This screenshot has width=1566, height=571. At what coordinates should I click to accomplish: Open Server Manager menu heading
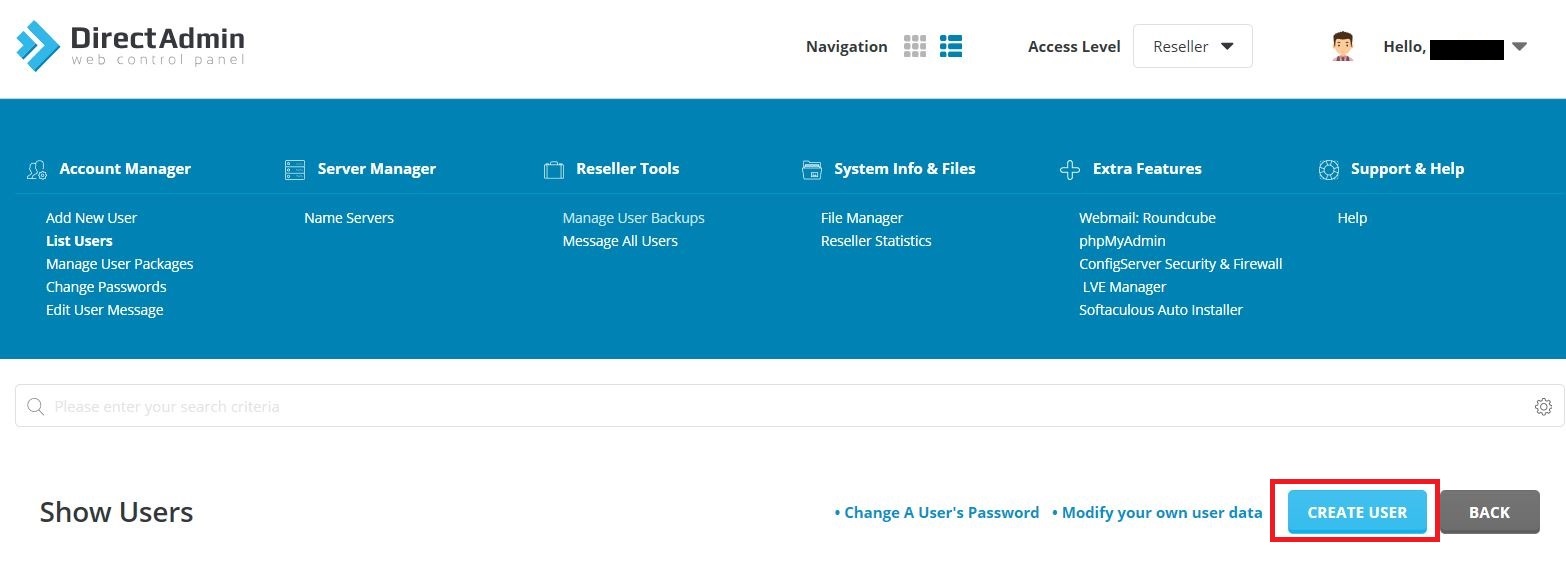[377, 169]
